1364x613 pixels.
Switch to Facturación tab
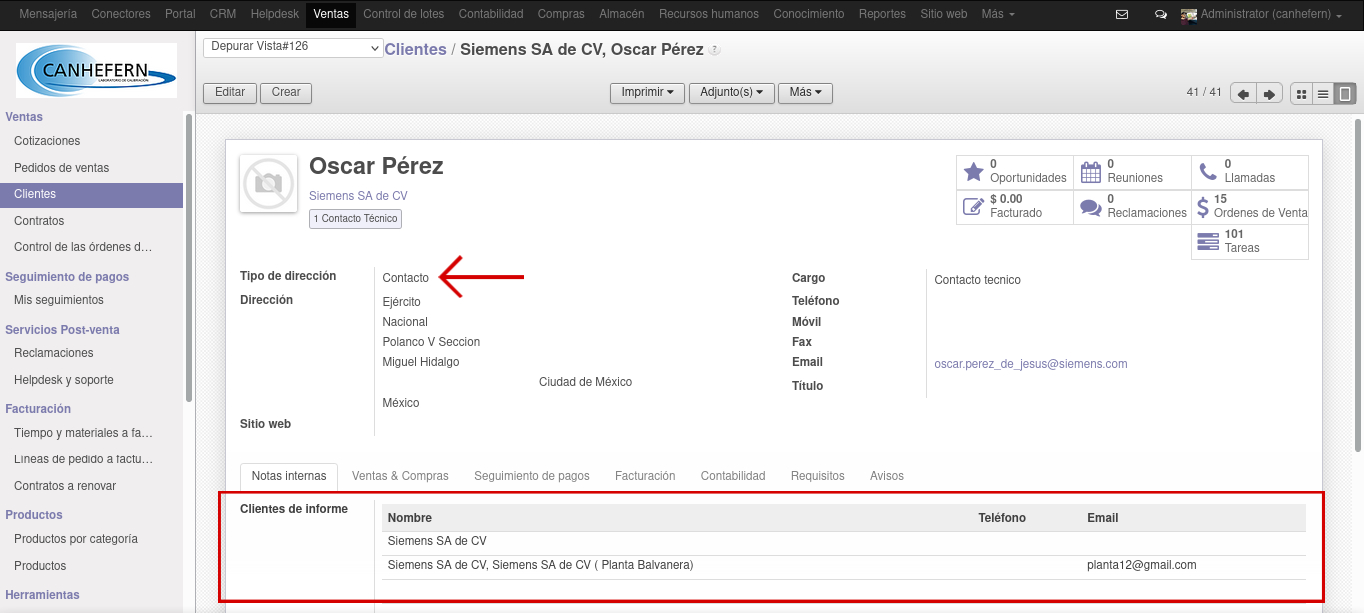(x=645, y=476)
